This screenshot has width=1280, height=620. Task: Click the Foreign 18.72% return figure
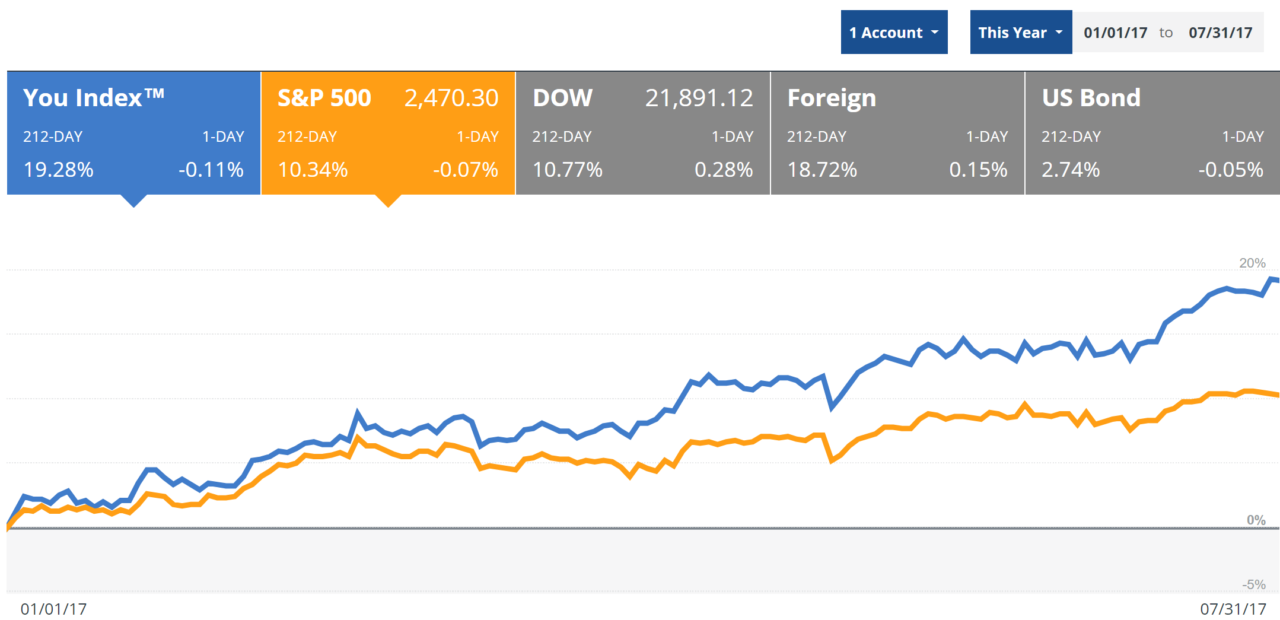point(822,170)
